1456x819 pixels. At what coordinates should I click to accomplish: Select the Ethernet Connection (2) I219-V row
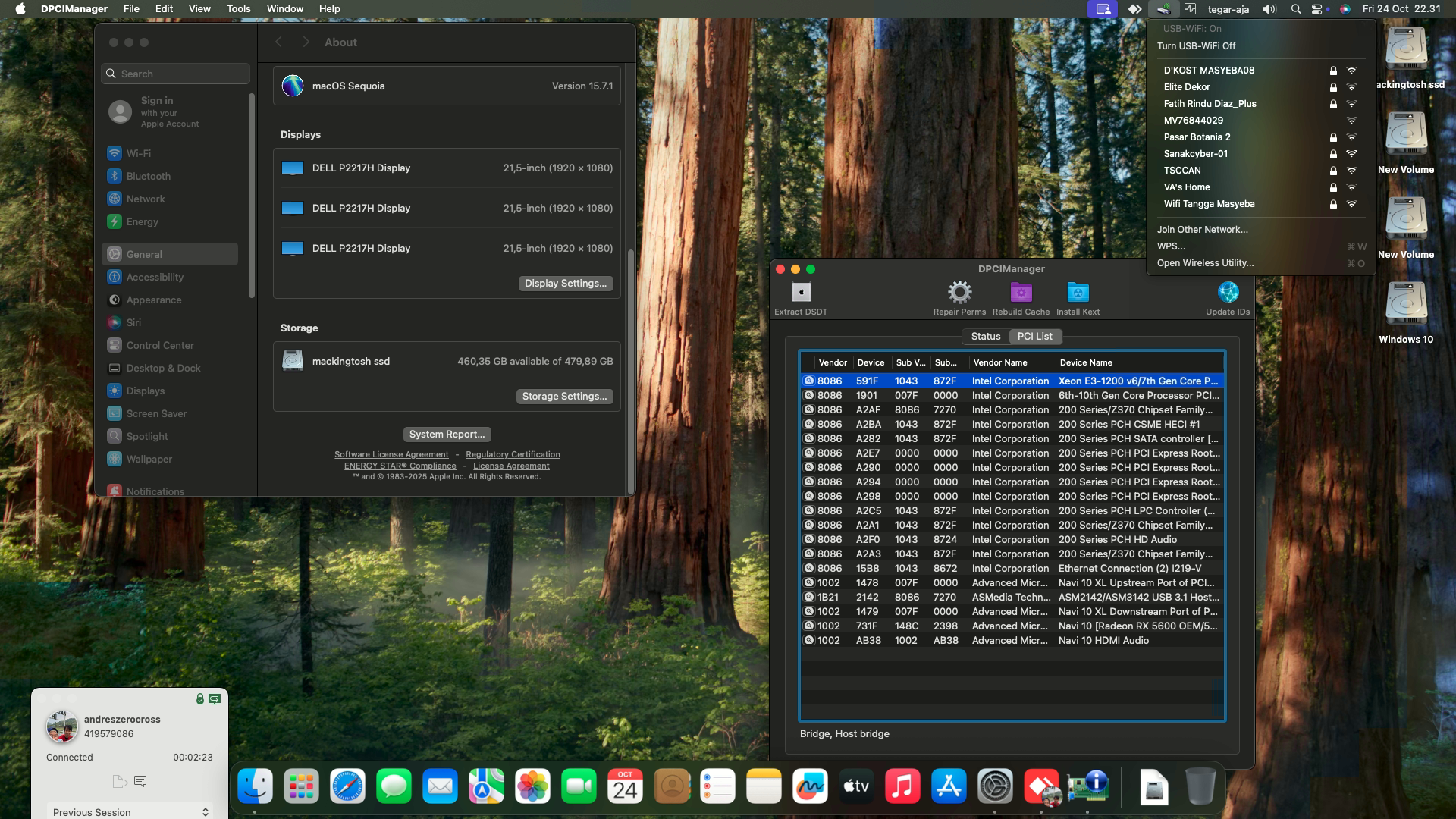1012,569
